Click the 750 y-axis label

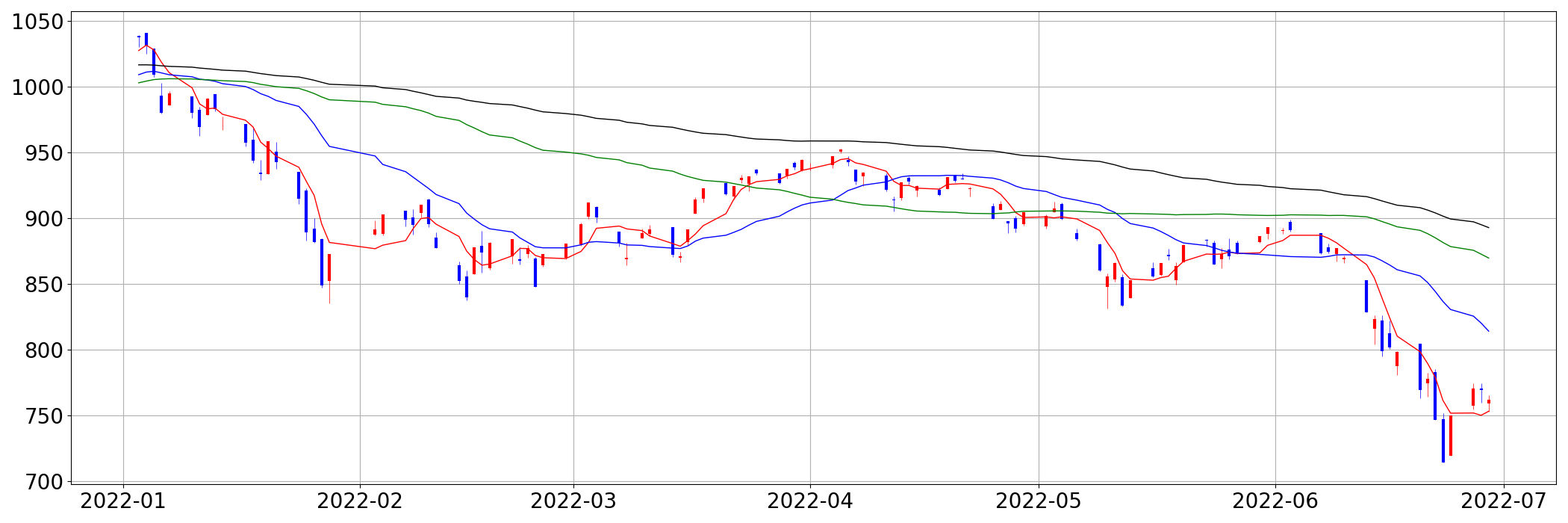coord(43,416)
